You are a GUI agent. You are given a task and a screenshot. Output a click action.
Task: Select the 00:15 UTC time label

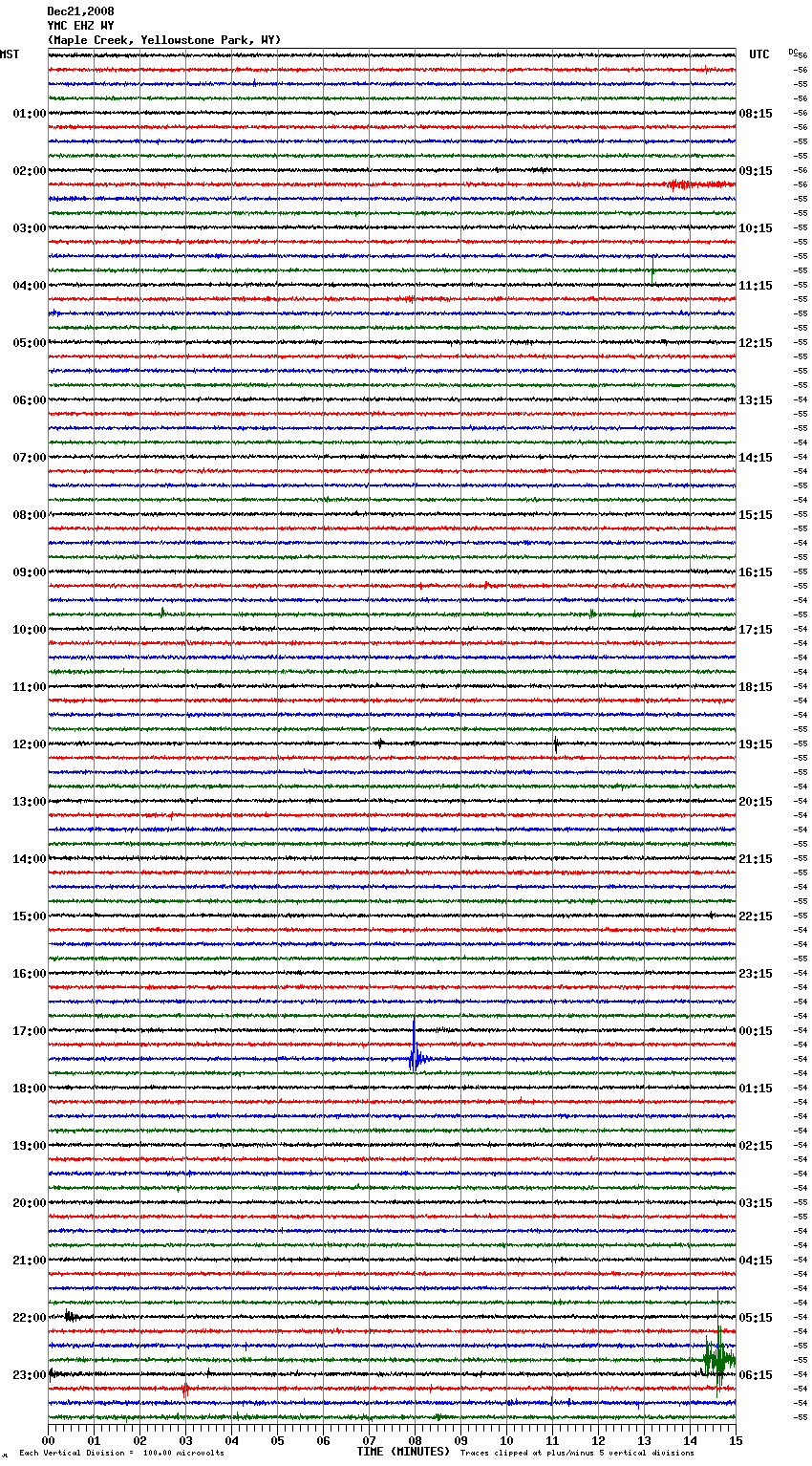[x=756, y=1031]
